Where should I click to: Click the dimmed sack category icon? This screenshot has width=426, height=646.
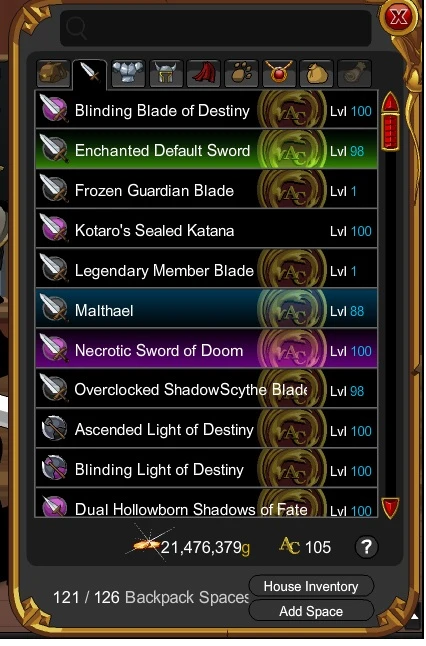[x=354, y=73]
